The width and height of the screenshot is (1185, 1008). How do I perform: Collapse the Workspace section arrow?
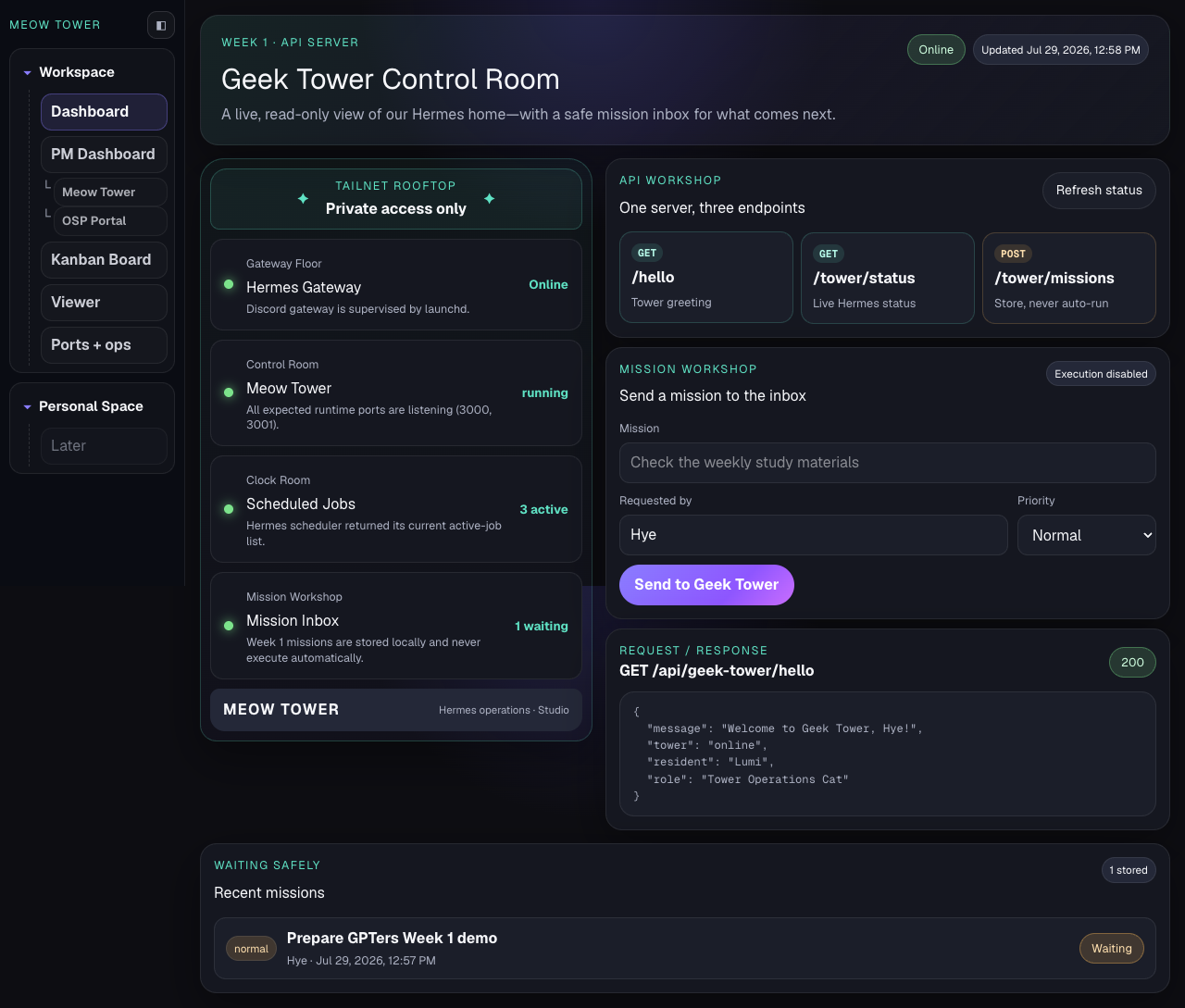pos(28,72)
